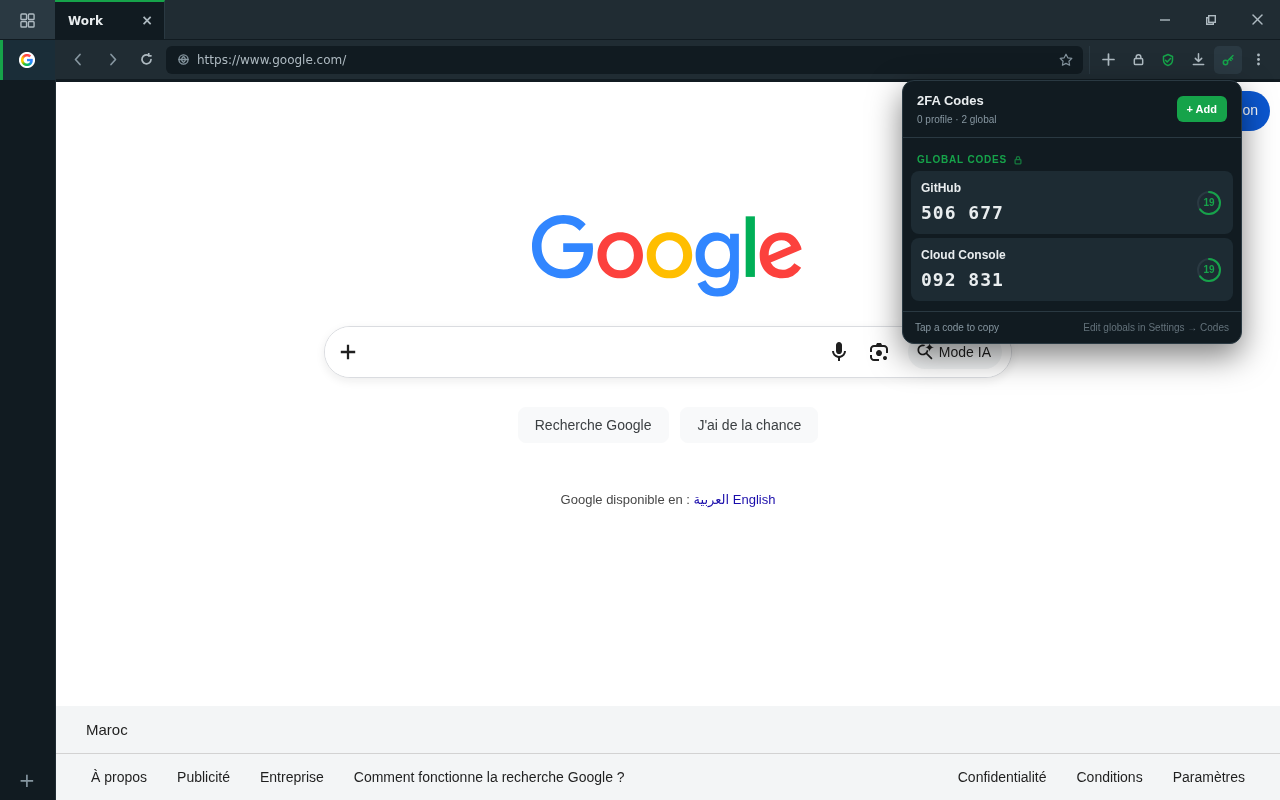Open Publicité footer link

pos(203,777)
